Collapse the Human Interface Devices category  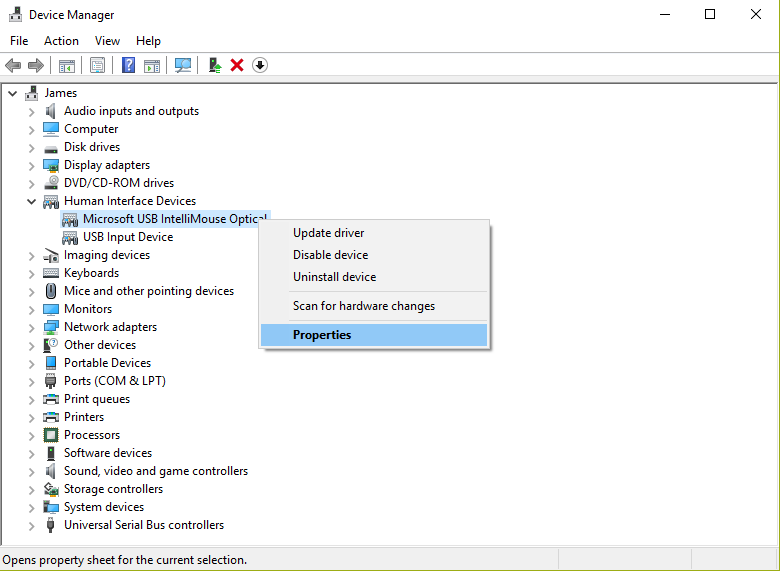click(x=31, y=201)
